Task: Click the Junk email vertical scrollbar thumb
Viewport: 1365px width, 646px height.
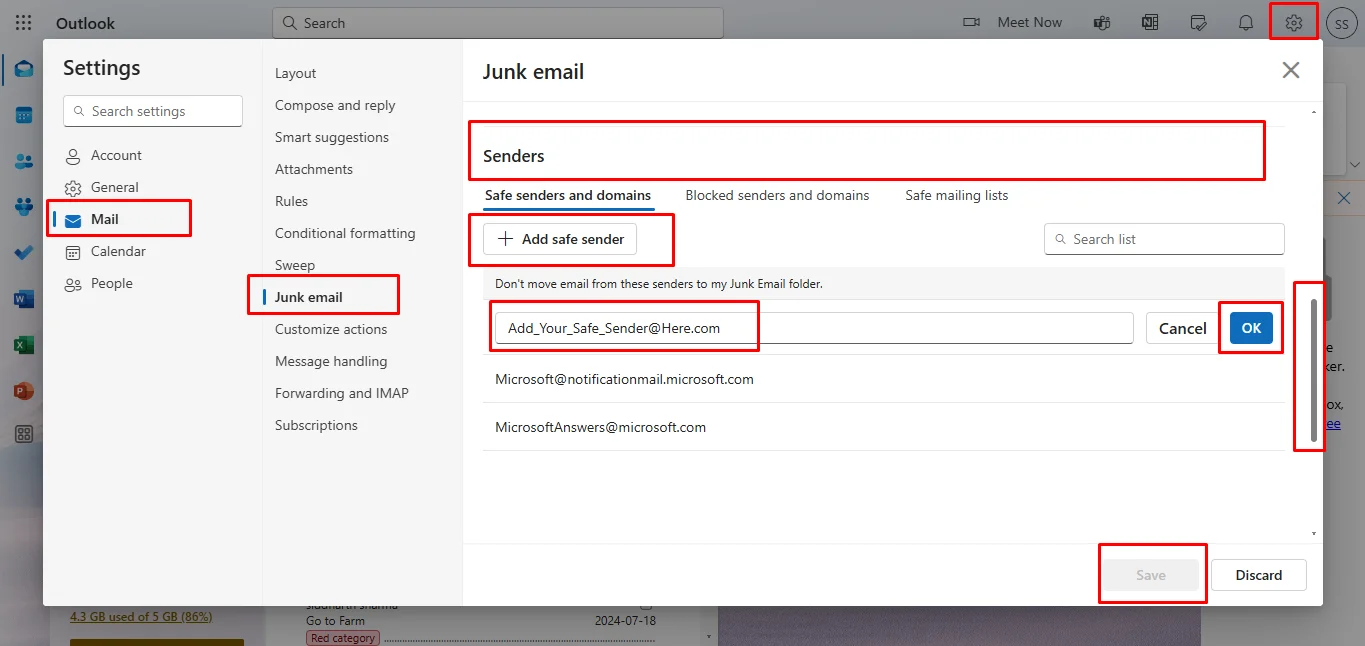Action: 1313,370
